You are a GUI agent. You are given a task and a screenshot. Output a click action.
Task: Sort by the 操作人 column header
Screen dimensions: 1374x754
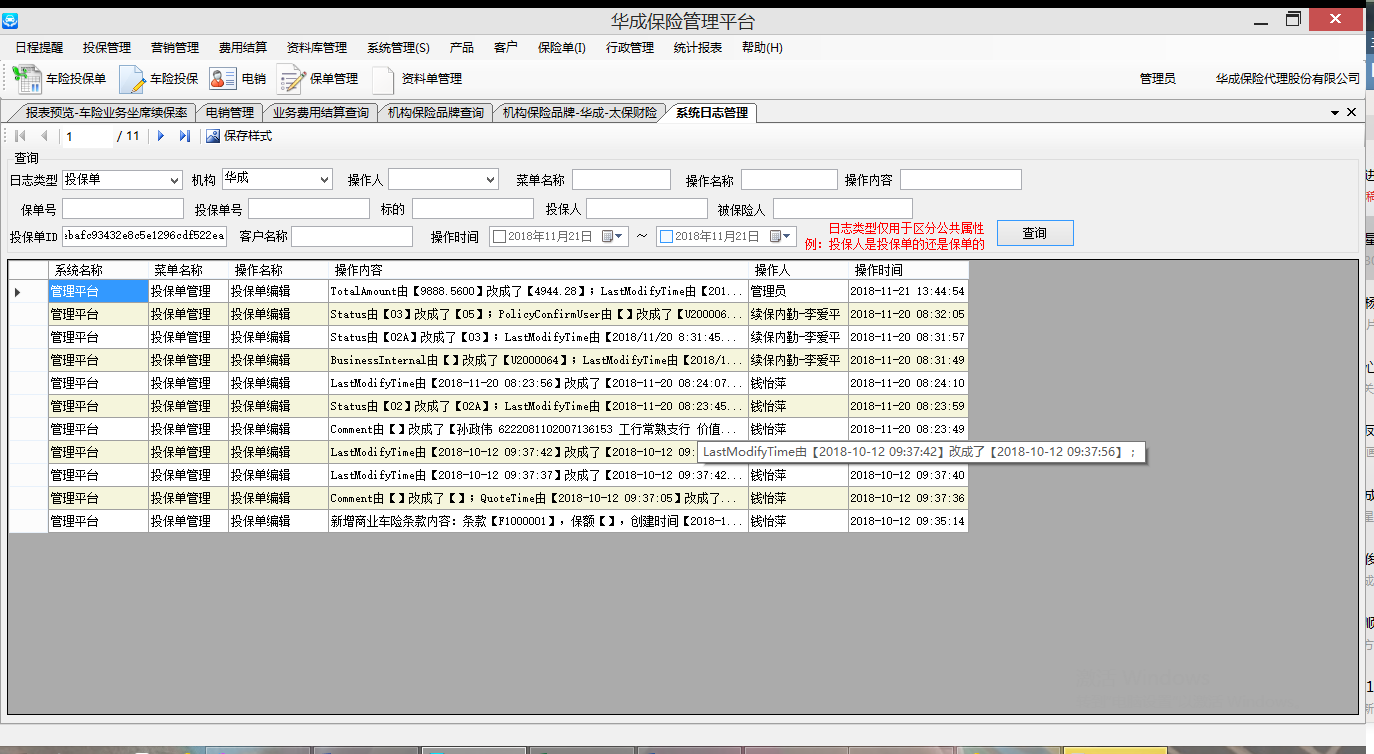(x=798, y=270)
